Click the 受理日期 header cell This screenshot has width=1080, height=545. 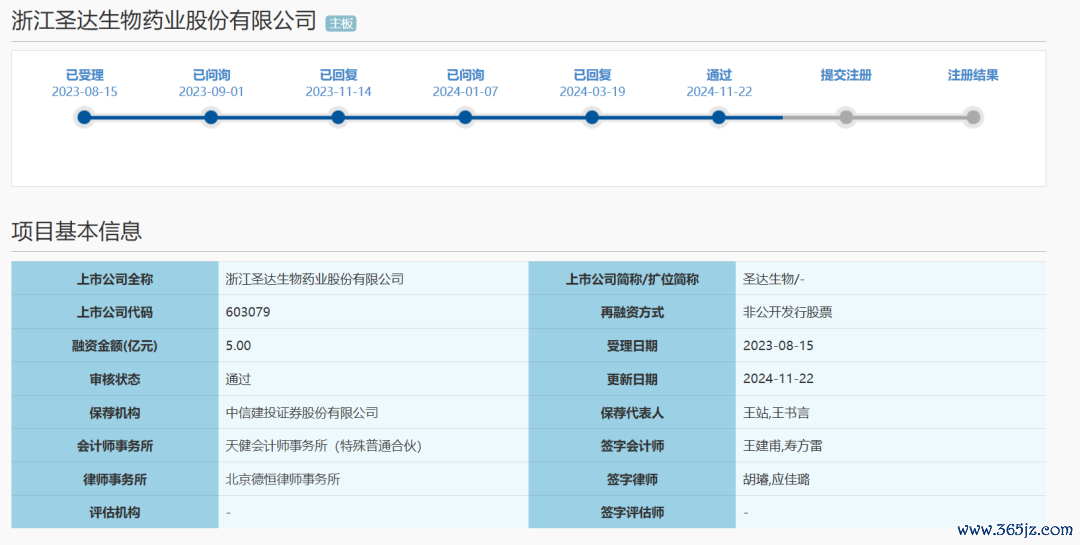coord(632,345)
